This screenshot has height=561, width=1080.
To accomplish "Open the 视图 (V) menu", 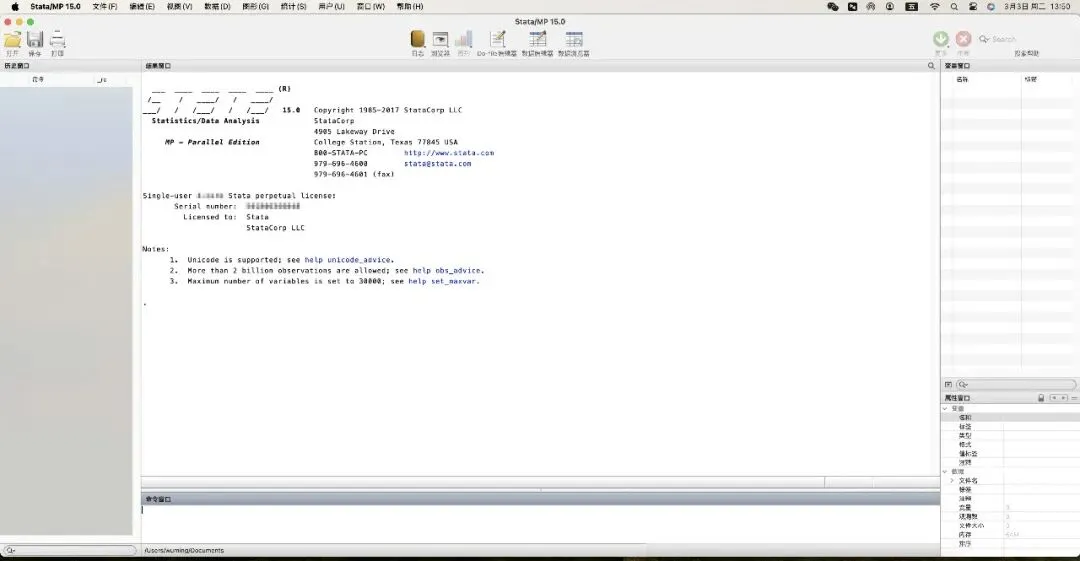I will tap(179, 6).
